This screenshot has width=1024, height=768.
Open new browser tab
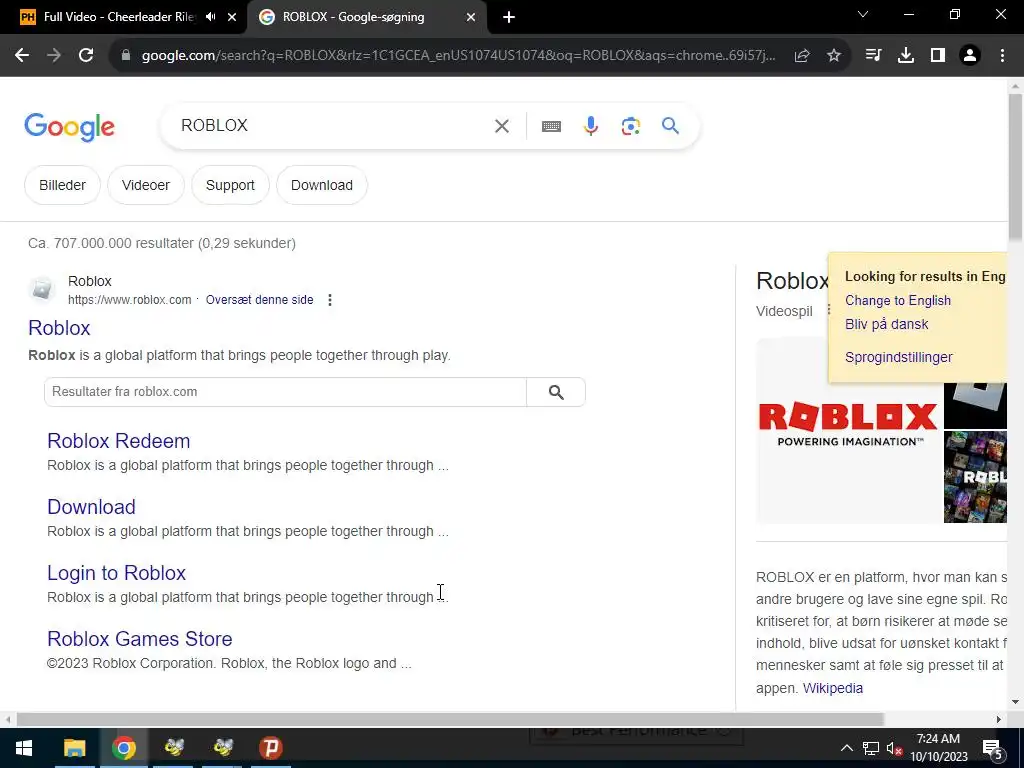click(509, 18)
